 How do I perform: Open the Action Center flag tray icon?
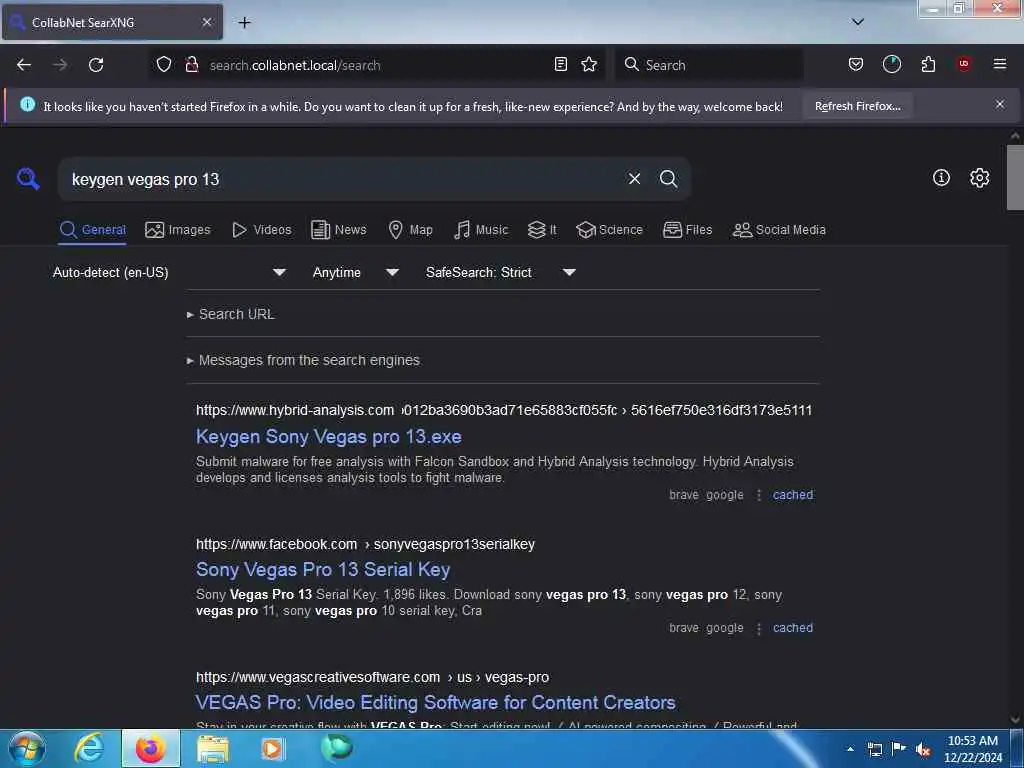click(x=899, y=748)
